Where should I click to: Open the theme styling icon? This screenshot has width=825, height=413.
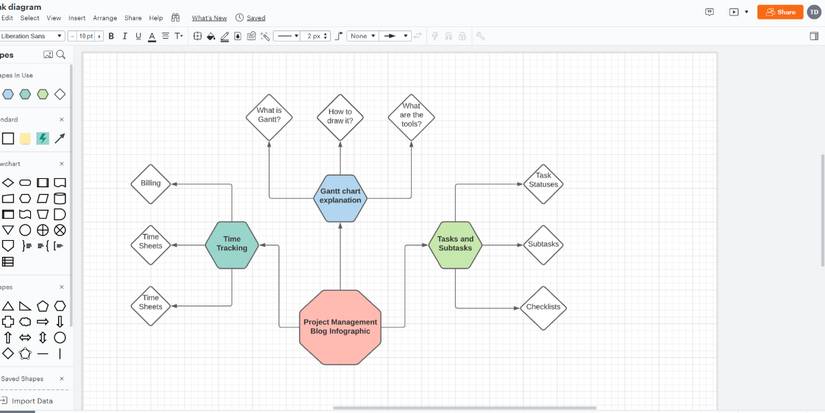click(251, 36)
